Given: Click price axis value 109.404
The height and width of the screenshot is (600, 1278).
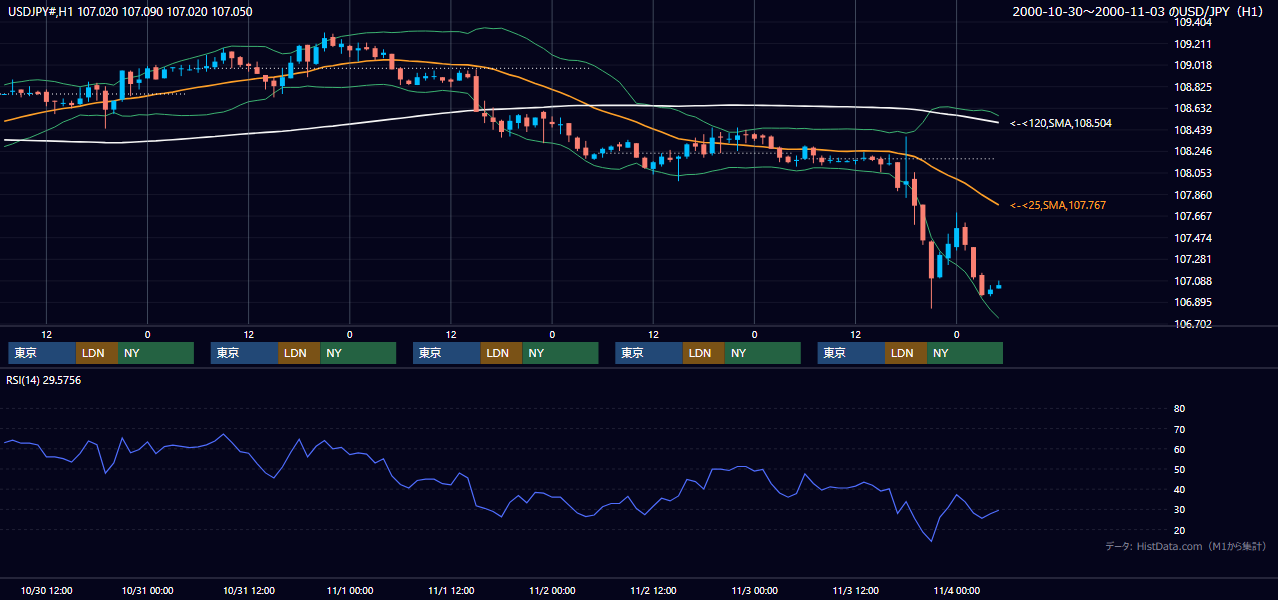Looking at the screenshot, I should point(1192,22).
